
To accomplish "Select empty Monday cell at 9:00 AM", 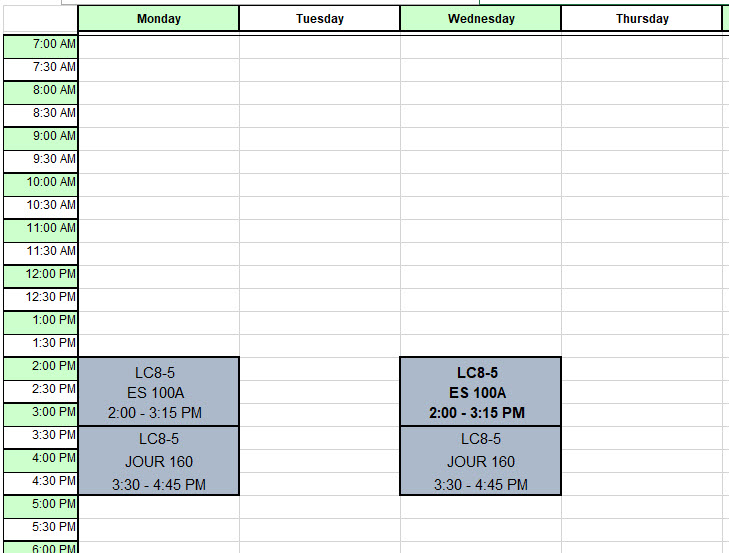I will [x=159, y=139].
